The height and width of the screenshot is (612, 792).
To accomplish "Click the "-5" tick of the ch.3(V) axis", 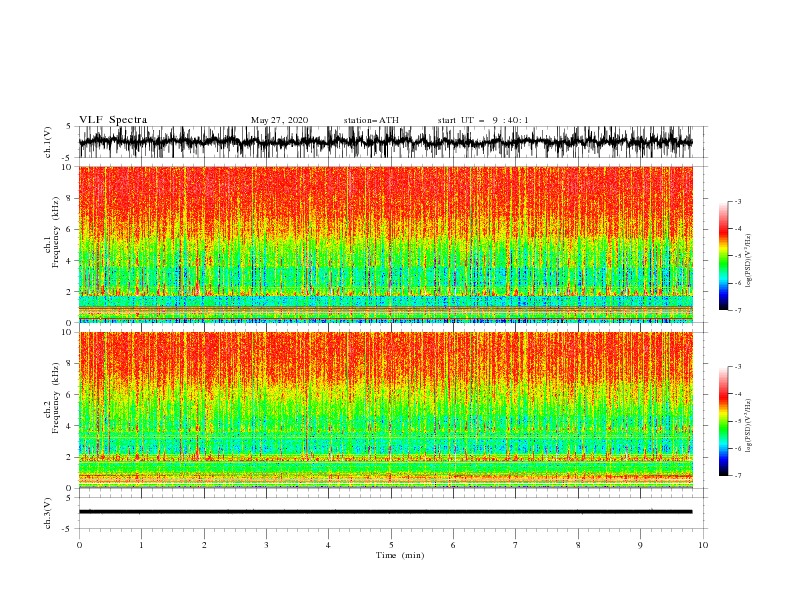I will click(68, 529).
